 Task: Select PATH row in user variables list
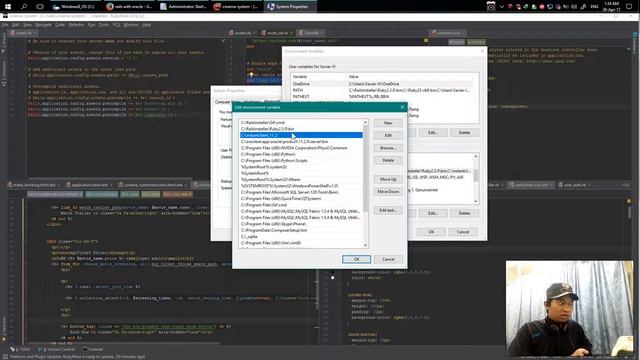tap(382, 90)
